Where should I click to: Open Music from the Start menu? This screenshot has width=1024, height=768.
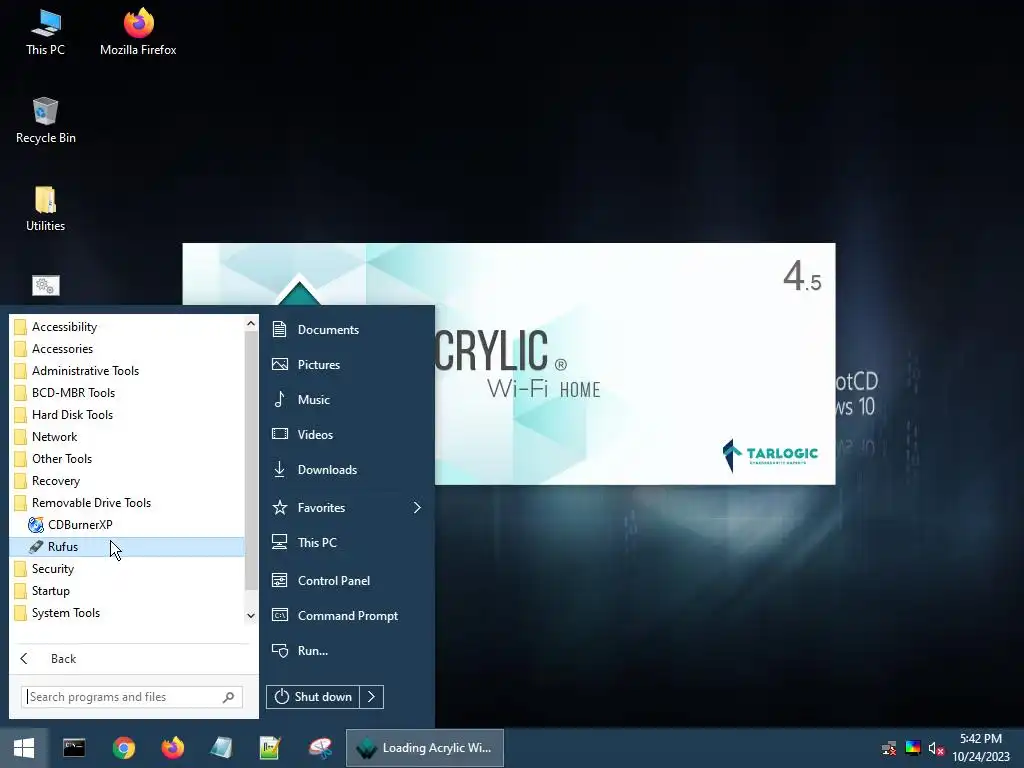[x=347, y=400]
